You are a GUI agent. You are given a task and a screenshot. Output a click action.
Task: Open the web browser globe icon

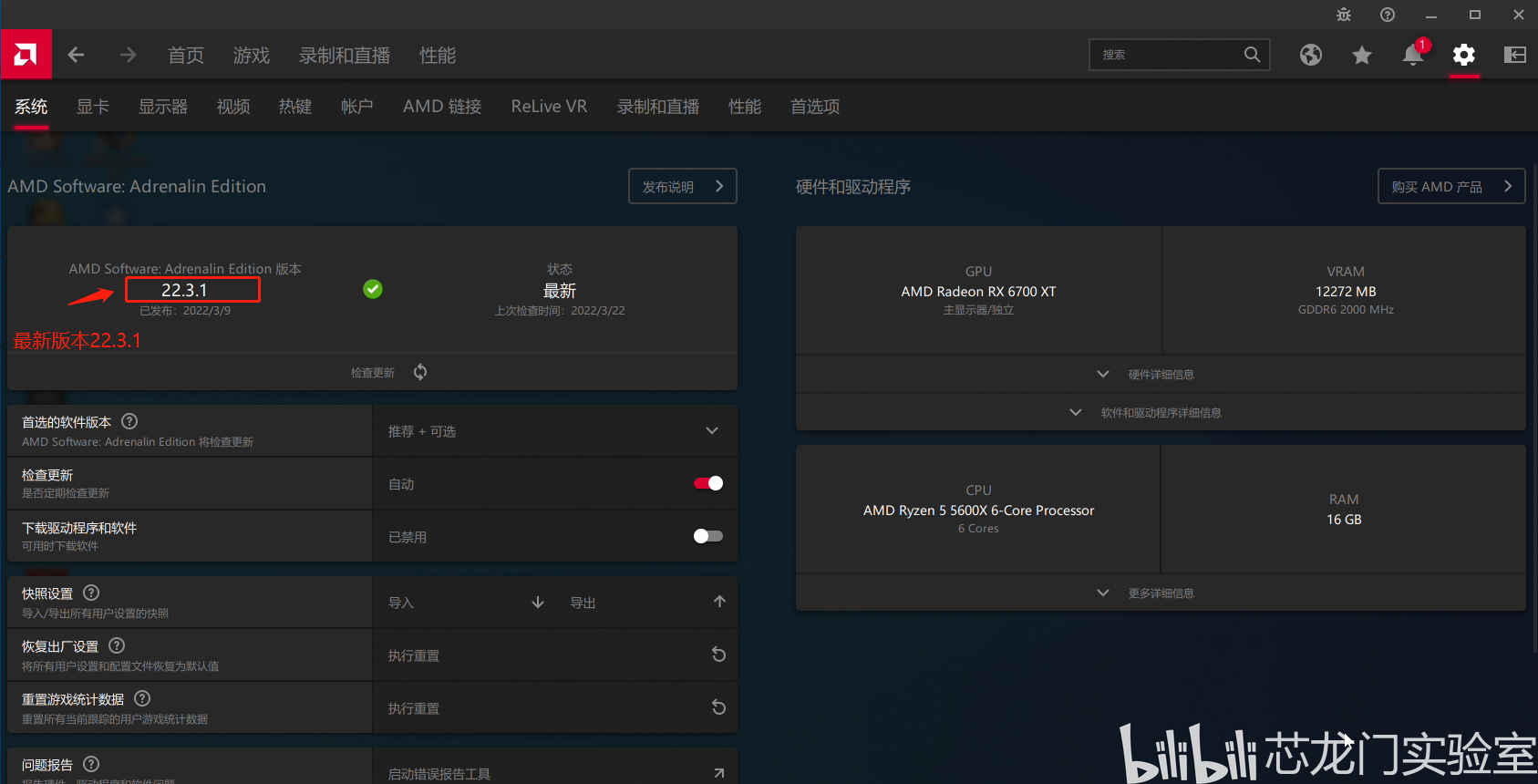(1311, 55)
